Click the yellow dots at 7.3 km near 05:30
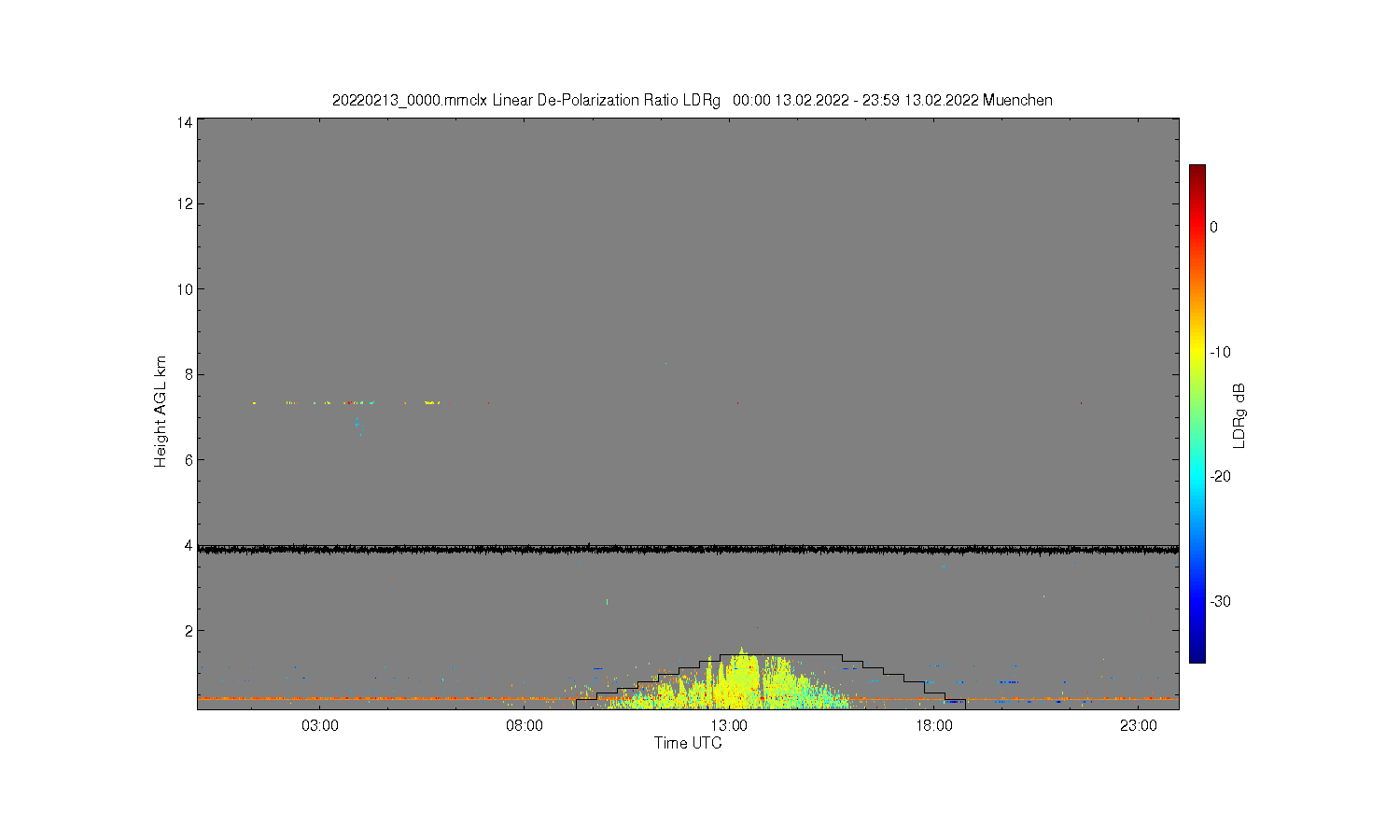 point(431,402)
